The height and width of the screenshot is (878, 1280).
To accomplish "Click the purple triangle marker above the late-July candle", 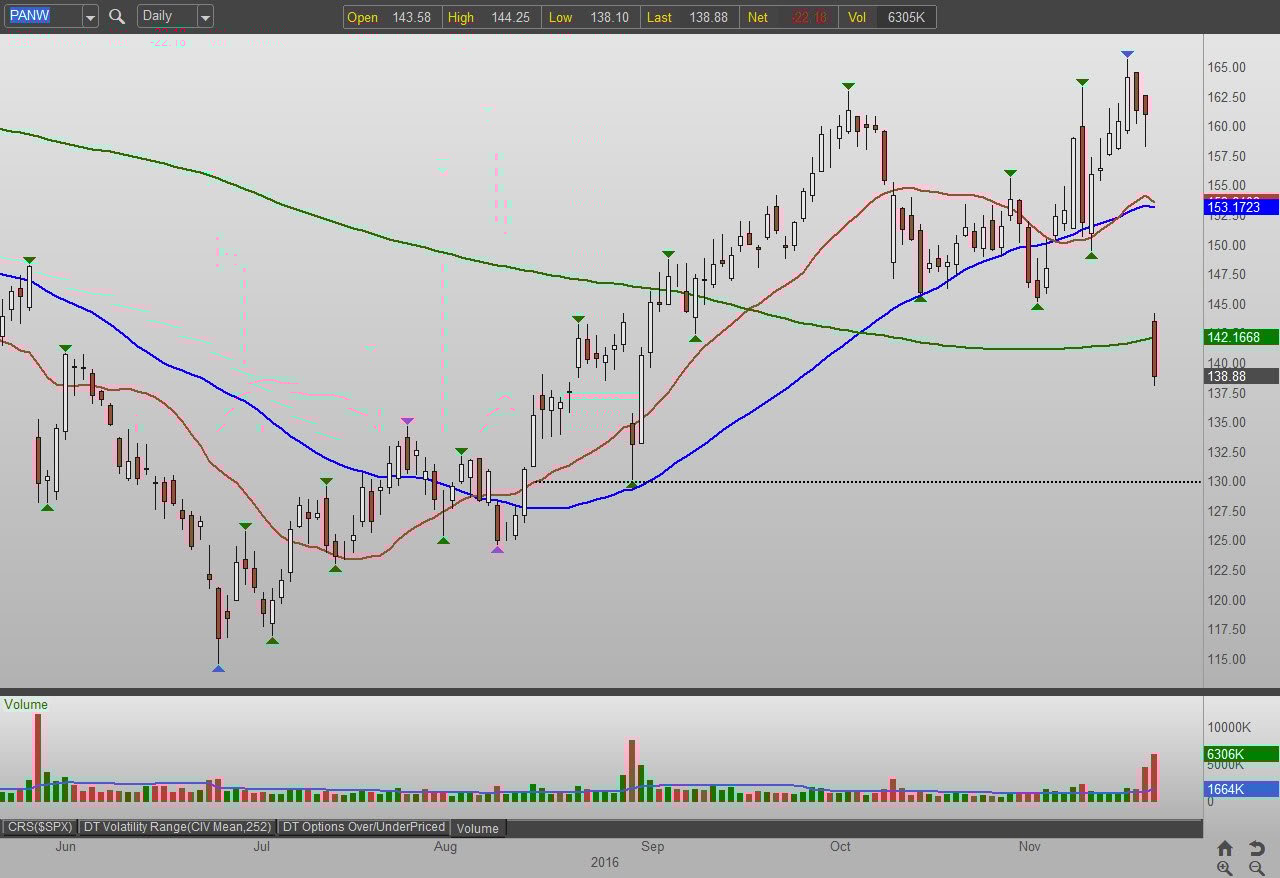I will click(407, 421).
